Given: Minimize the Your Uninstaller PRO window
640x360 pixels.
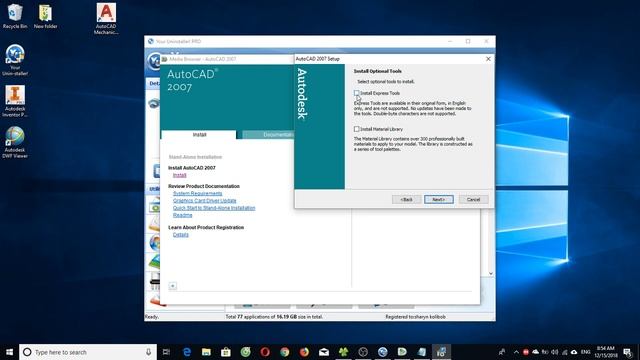Looking at the screenshot, I should (450, 41).
